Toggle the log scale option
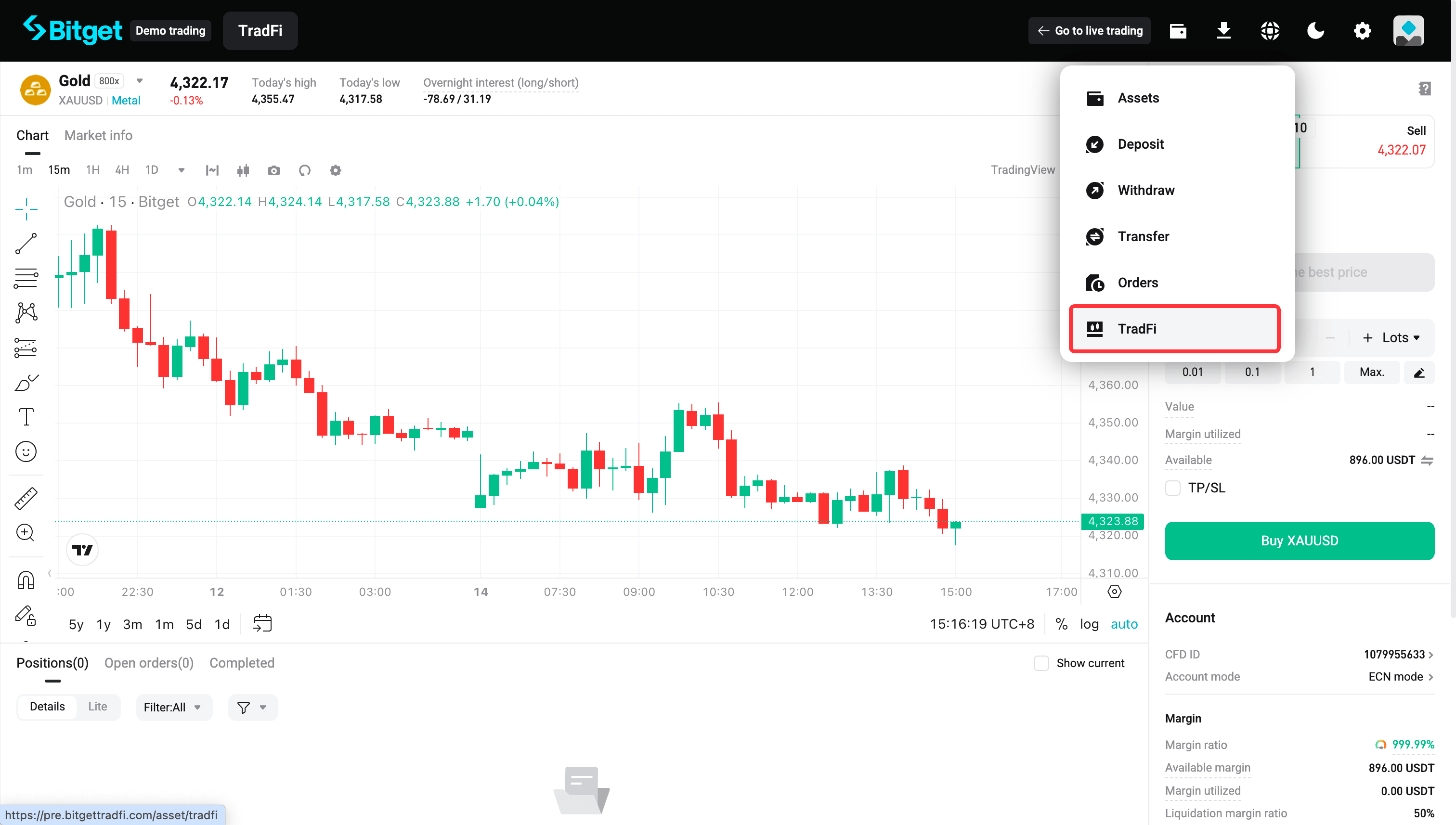Image resolution: width=1456 pixels, height=825 pixels. tap(1089, 624)
